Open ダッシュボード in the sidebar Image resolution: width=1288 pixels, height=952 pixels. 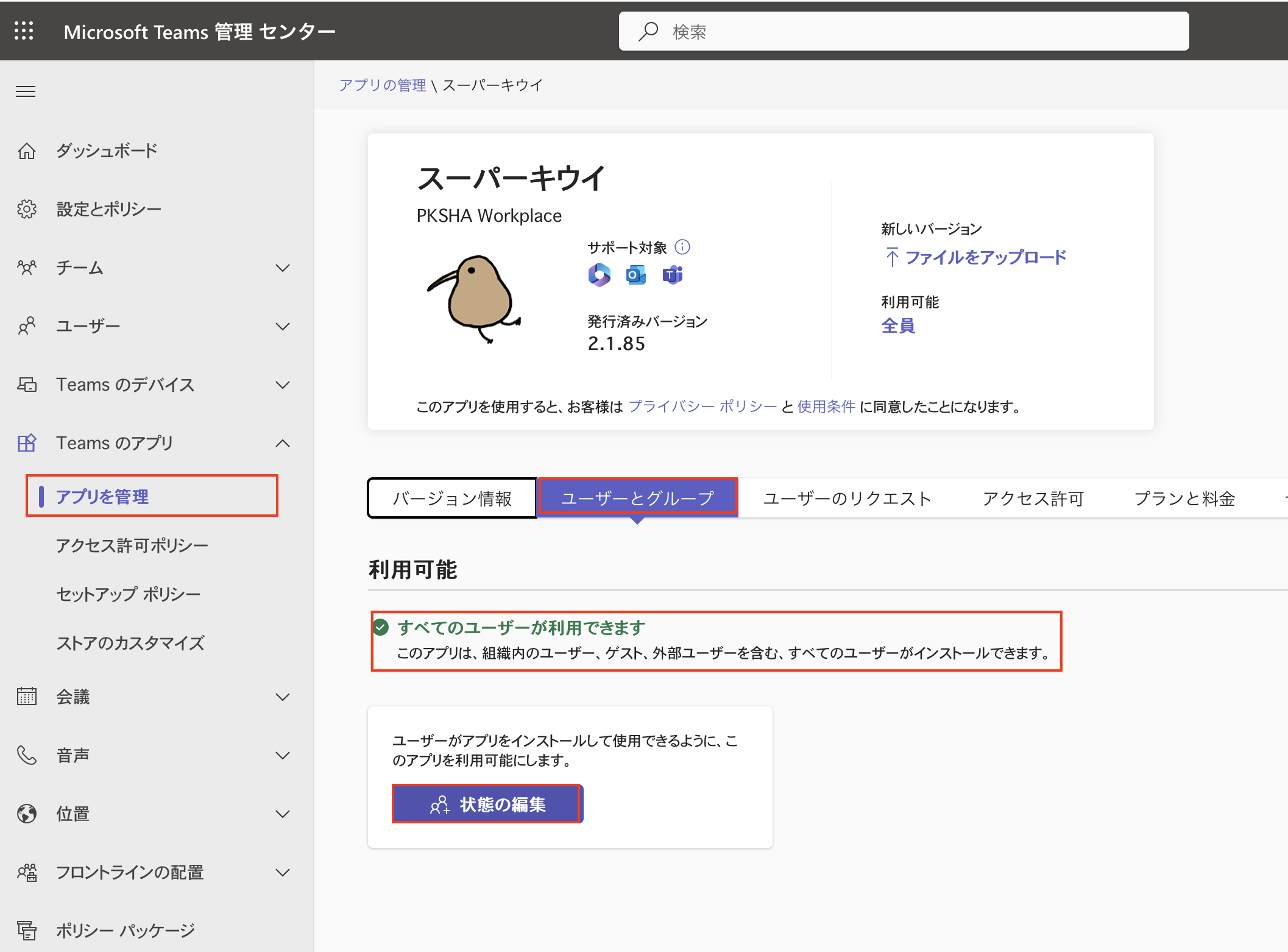[x=107, y=151]
